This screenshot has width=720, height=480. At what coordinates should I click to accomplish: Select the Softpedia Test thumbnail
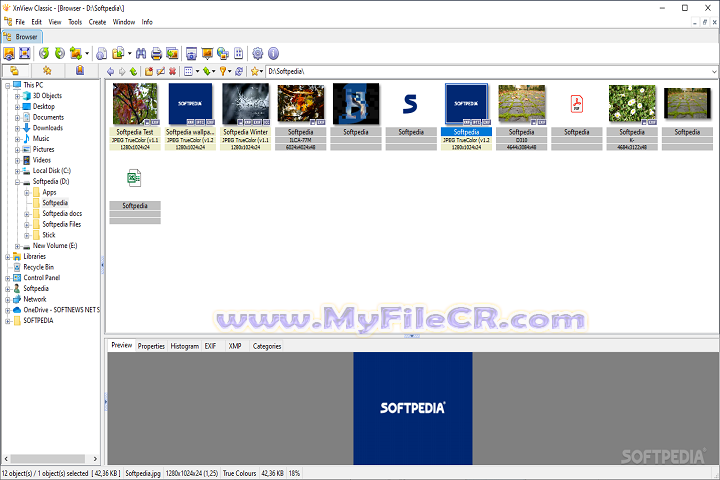click(135, 116)
